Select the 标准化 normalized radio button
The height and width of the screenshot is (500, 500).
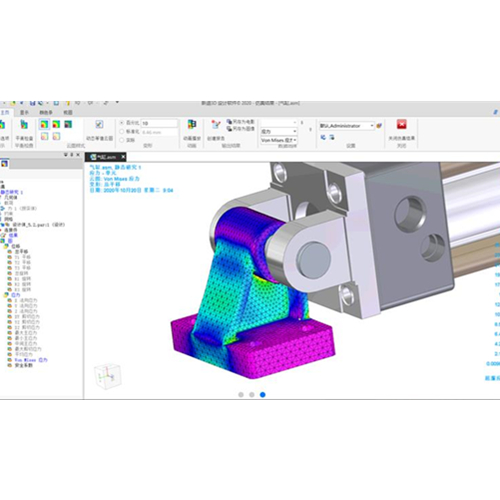(122, 132)
